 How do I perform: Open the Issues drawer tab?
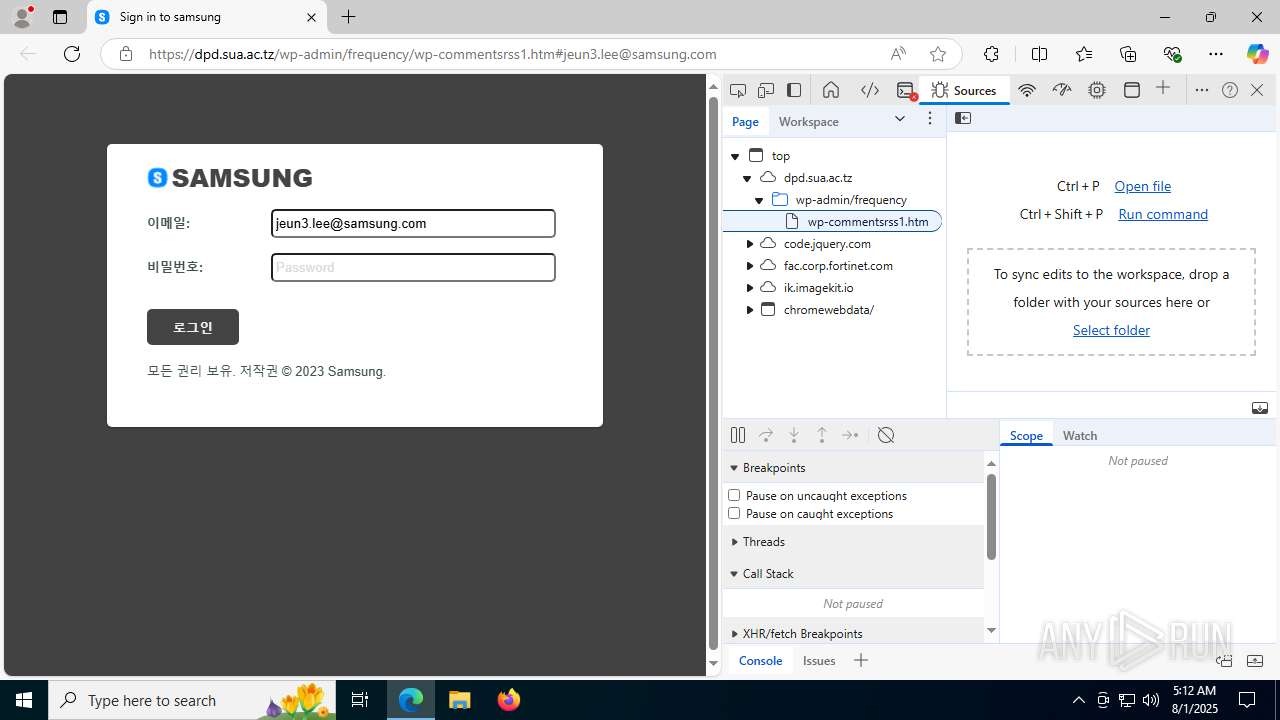click(x=819, y=660)
